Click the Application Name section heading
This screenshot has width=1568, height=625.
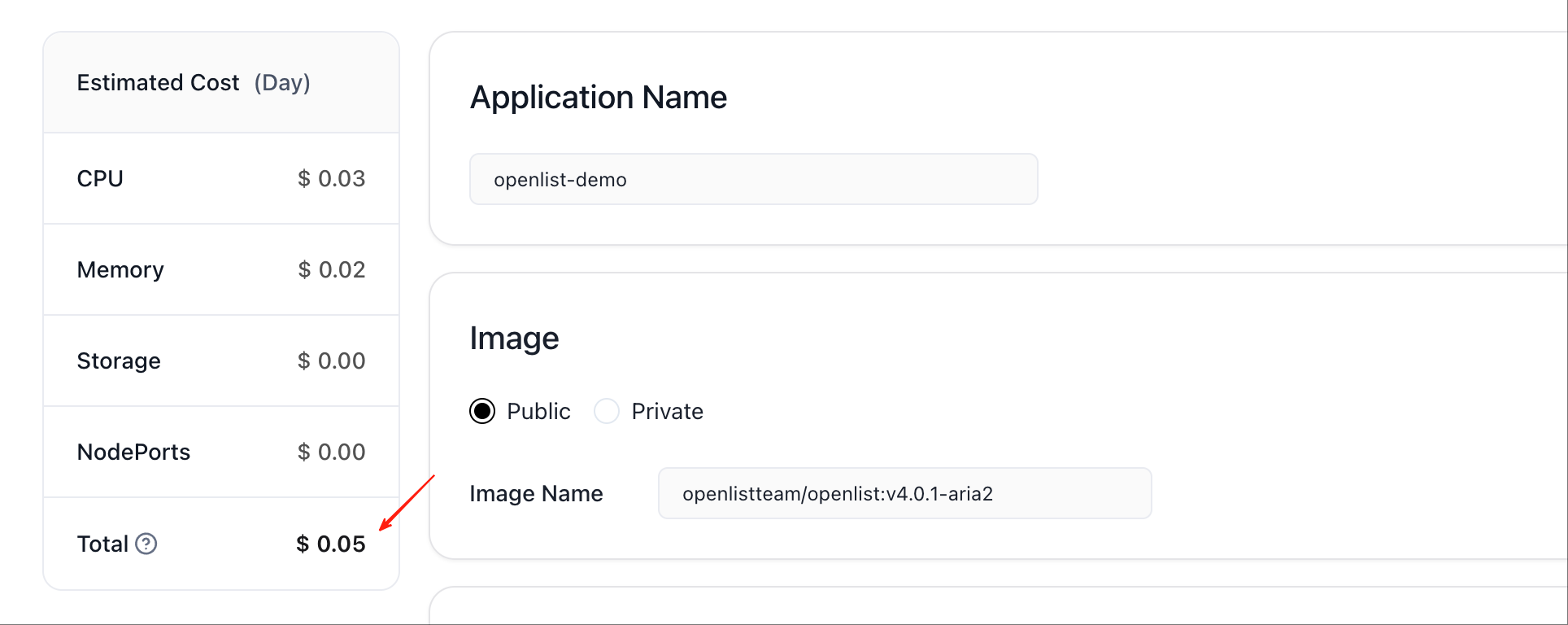pos(599,97)
